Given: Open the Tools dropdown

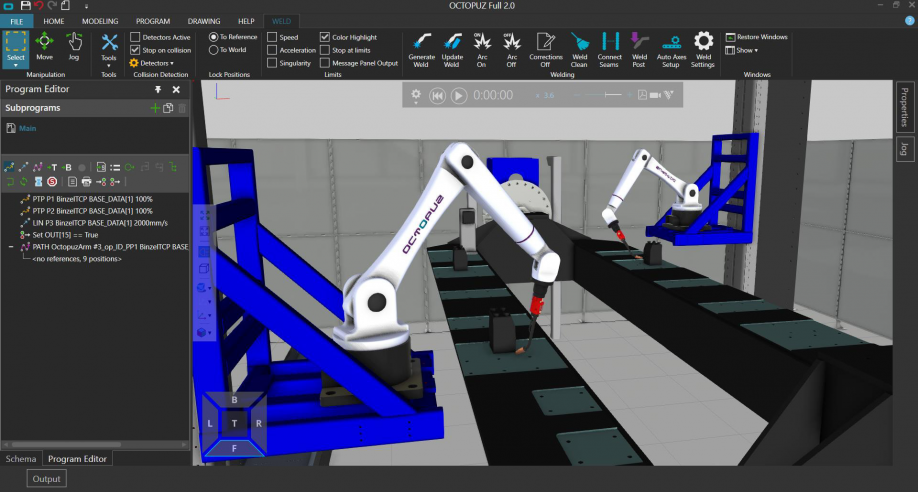Looking at the screenshot, I should 109,50.
